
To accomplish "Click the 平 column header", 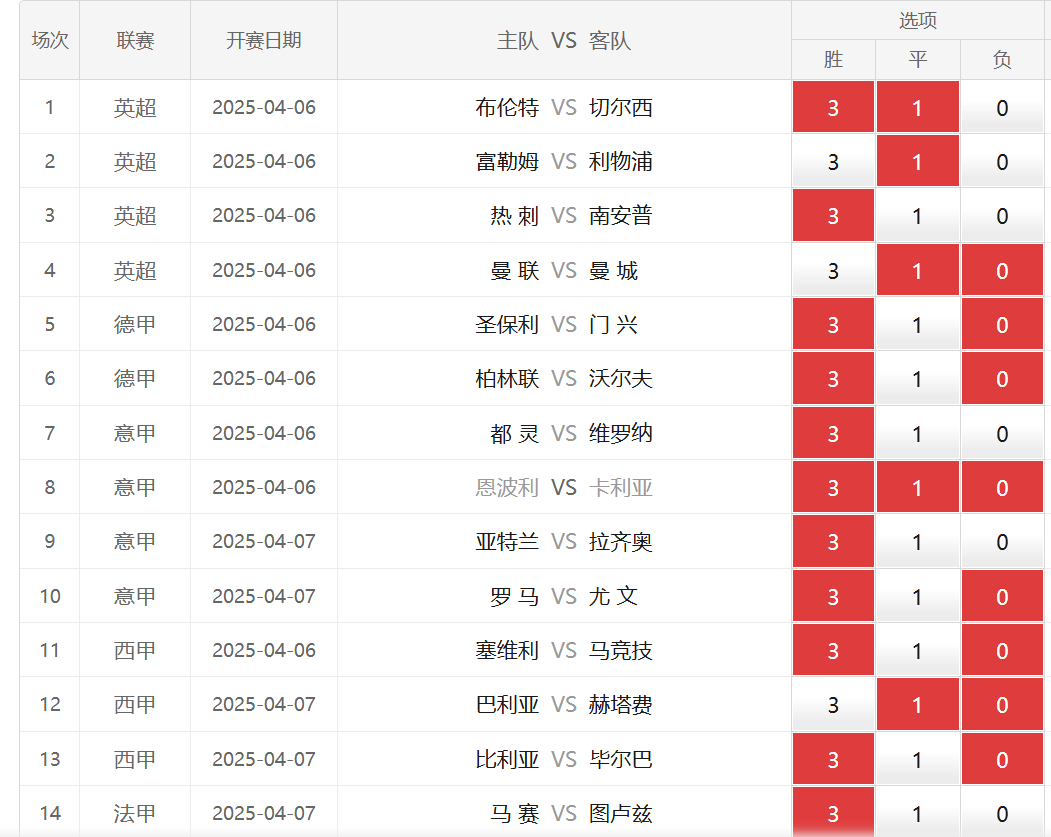I will click(x=918, y=60).
